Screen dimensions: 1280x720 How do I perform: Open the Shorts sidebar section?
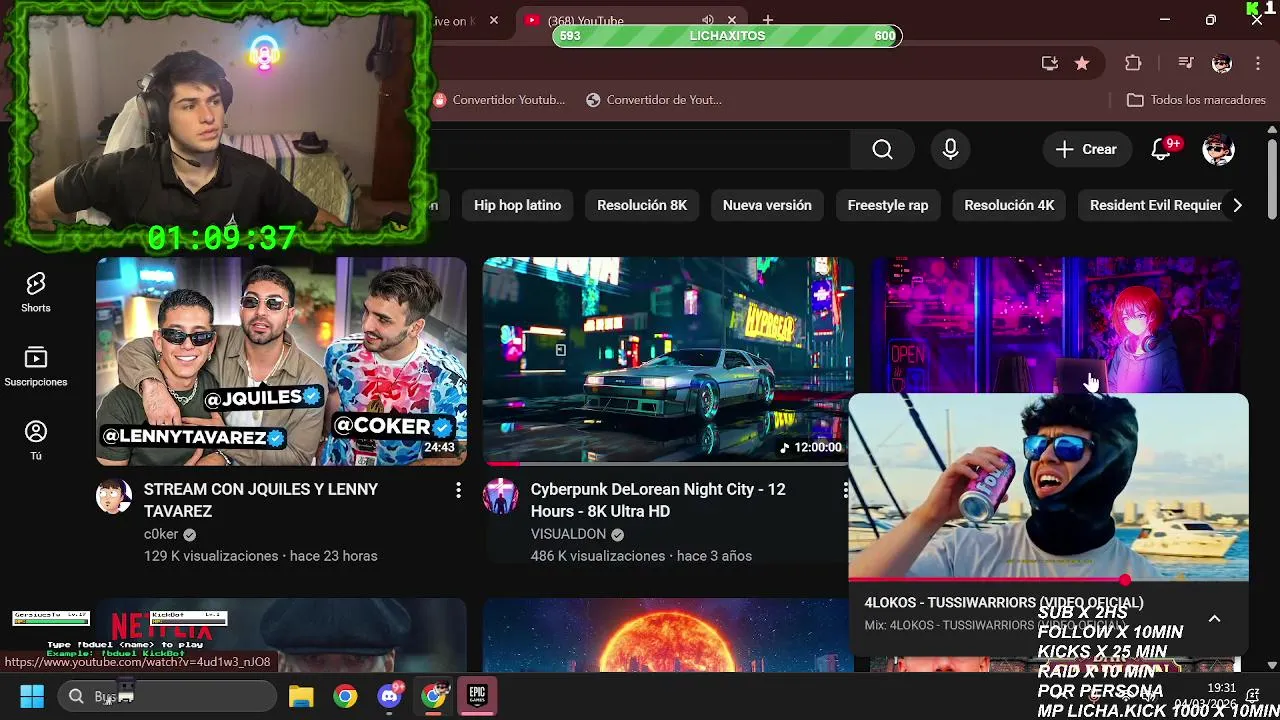36,293
